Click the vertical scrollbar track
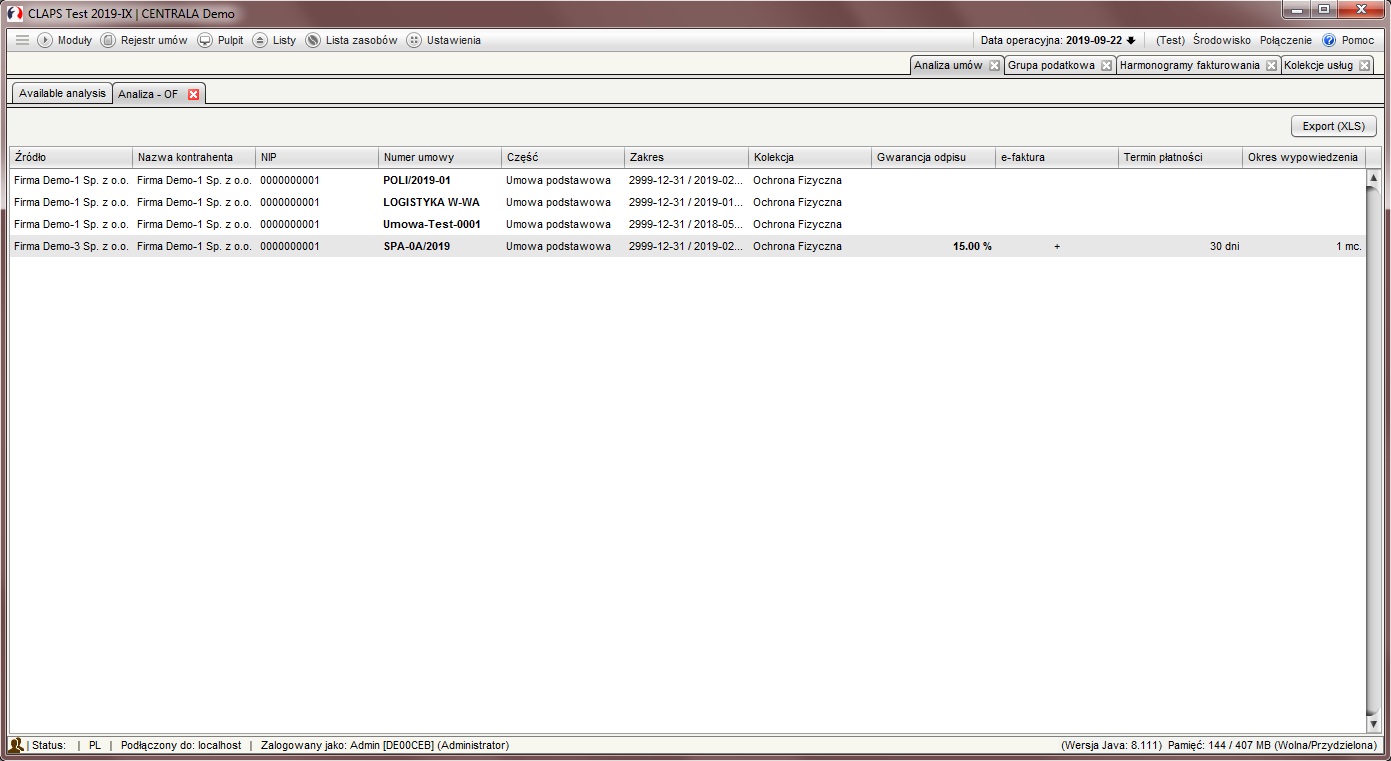Image resolution: width=1391 pixels, height=761 pixels. point(1374,450)
